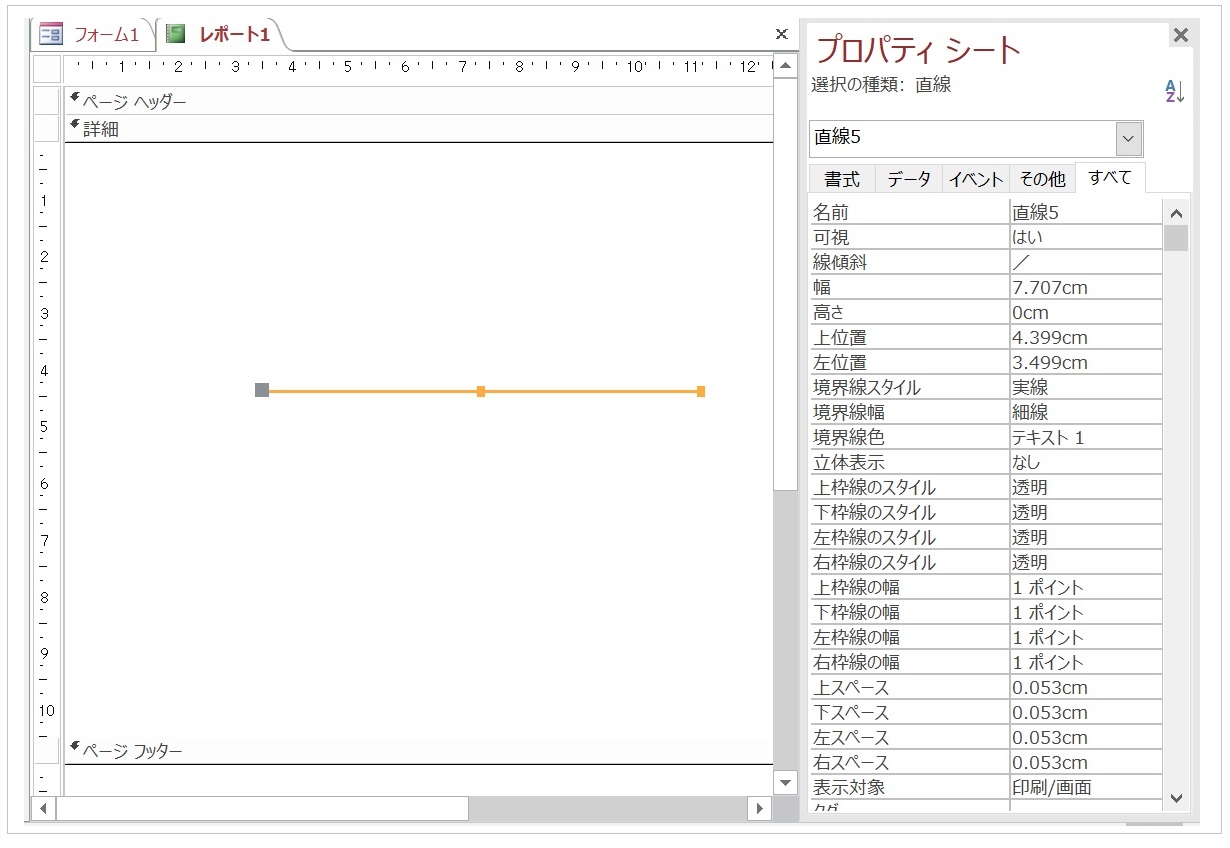
Task: Click the 下スペース value 0.053cm
Action: pos(1086,712)
